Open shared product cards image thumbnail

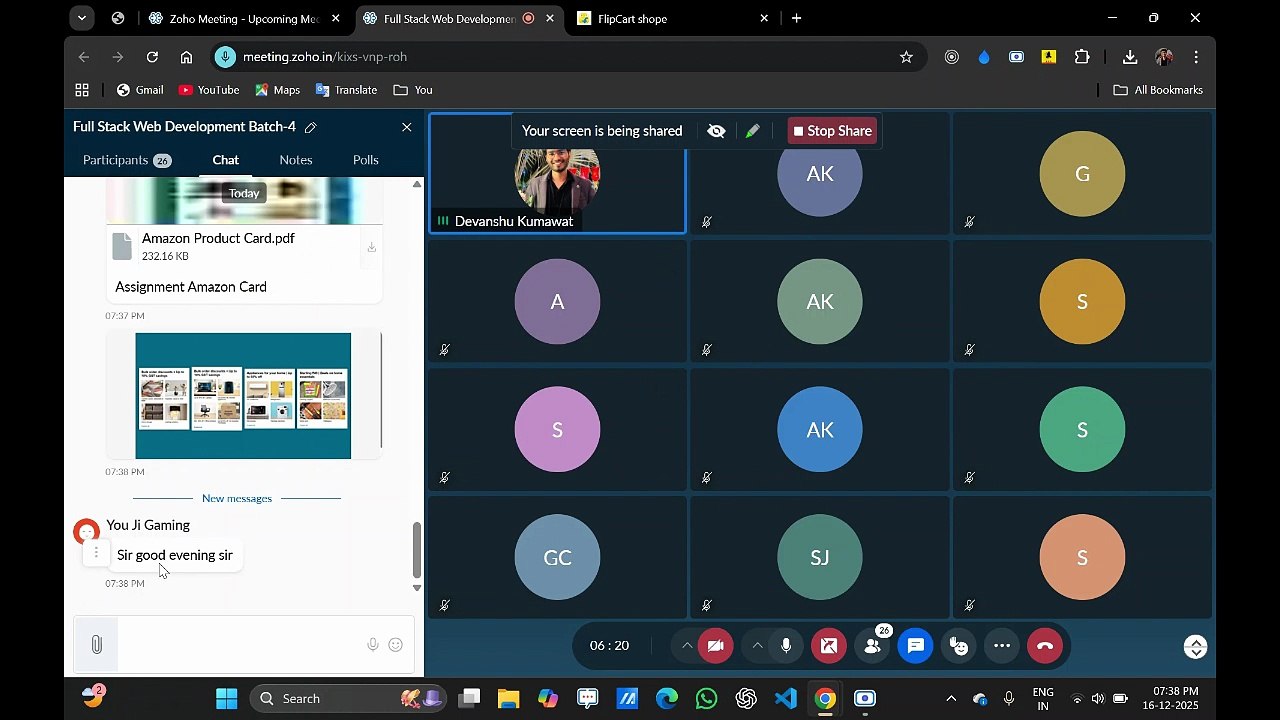(x=243, y=396)
